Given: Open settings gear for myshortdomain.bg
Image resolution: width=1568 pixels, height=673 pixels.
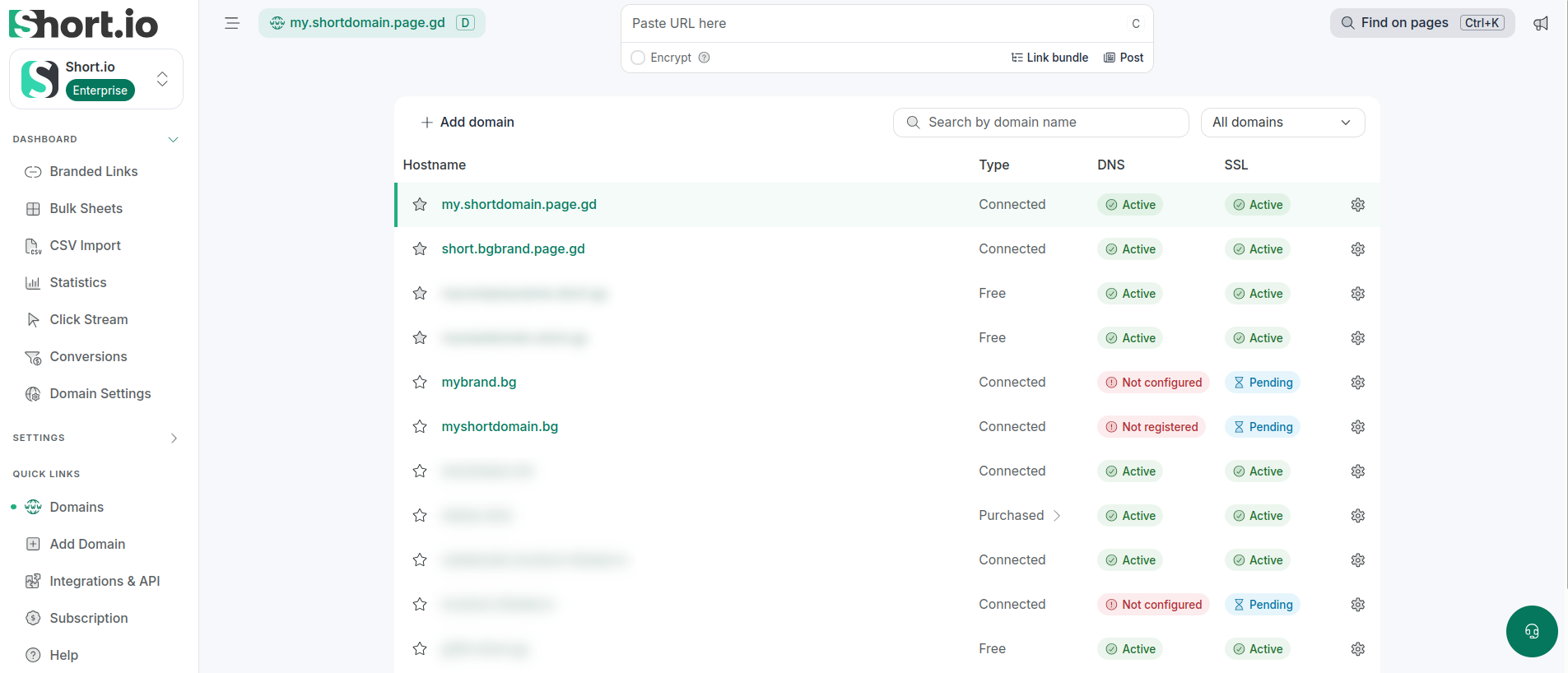Looking at the screenshot, I should (x=1358, y=427).
